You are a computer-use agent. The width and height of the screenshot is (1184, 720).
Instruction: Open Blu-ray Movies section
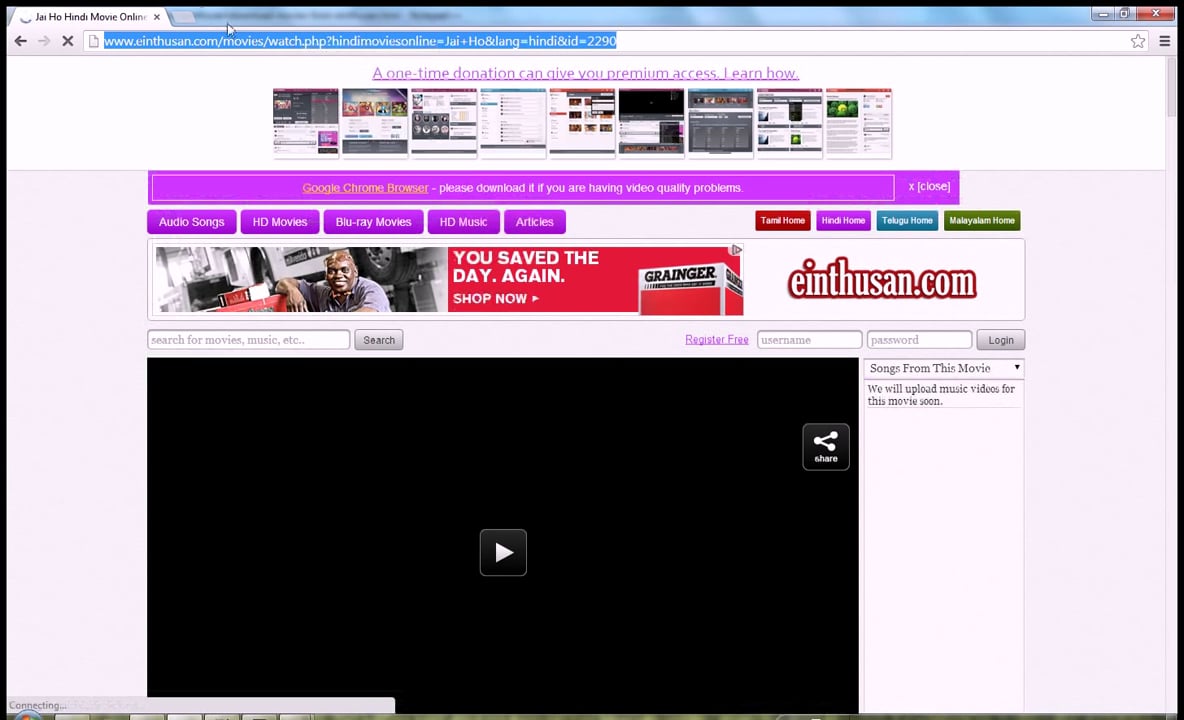tap(373, 222)
